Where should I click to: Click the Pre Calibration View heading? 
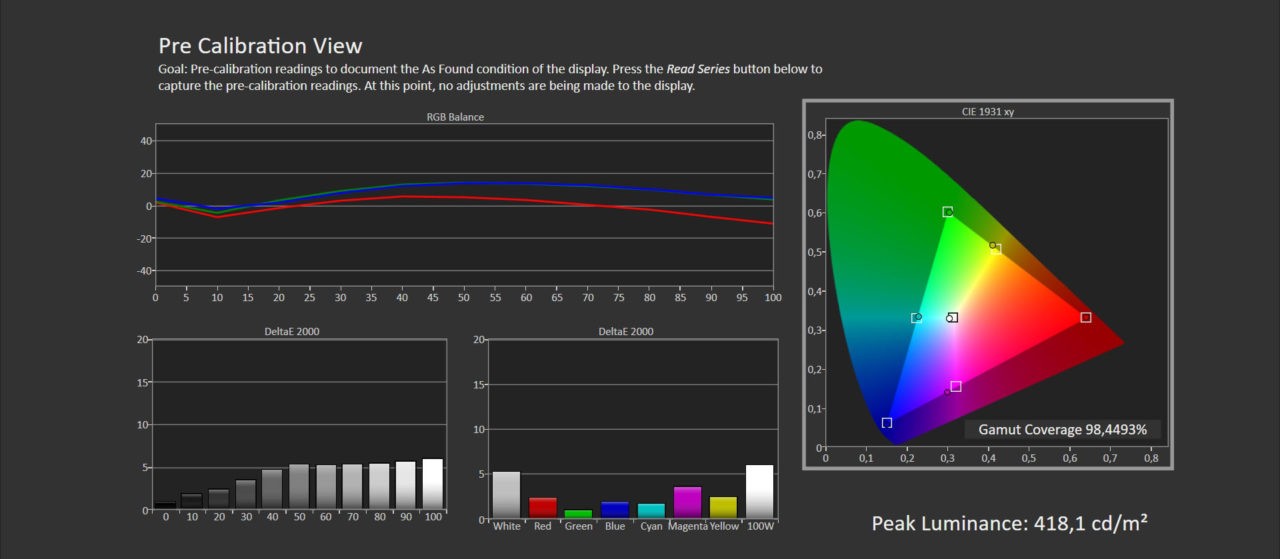pyautogui.click(x=260, y=46)
